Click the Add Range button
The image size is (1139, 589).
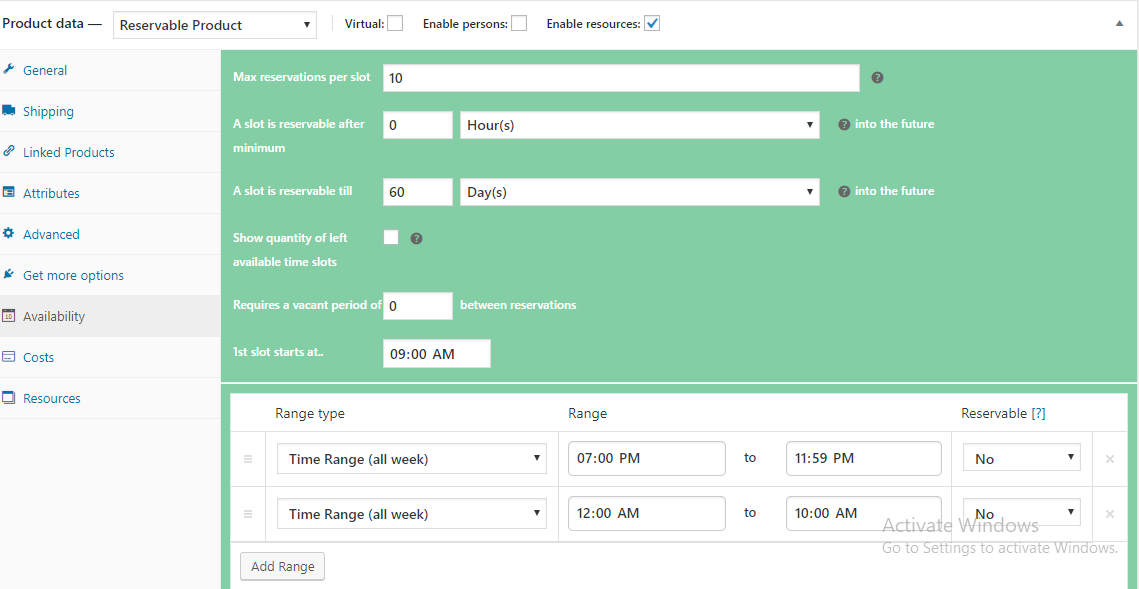282,566
